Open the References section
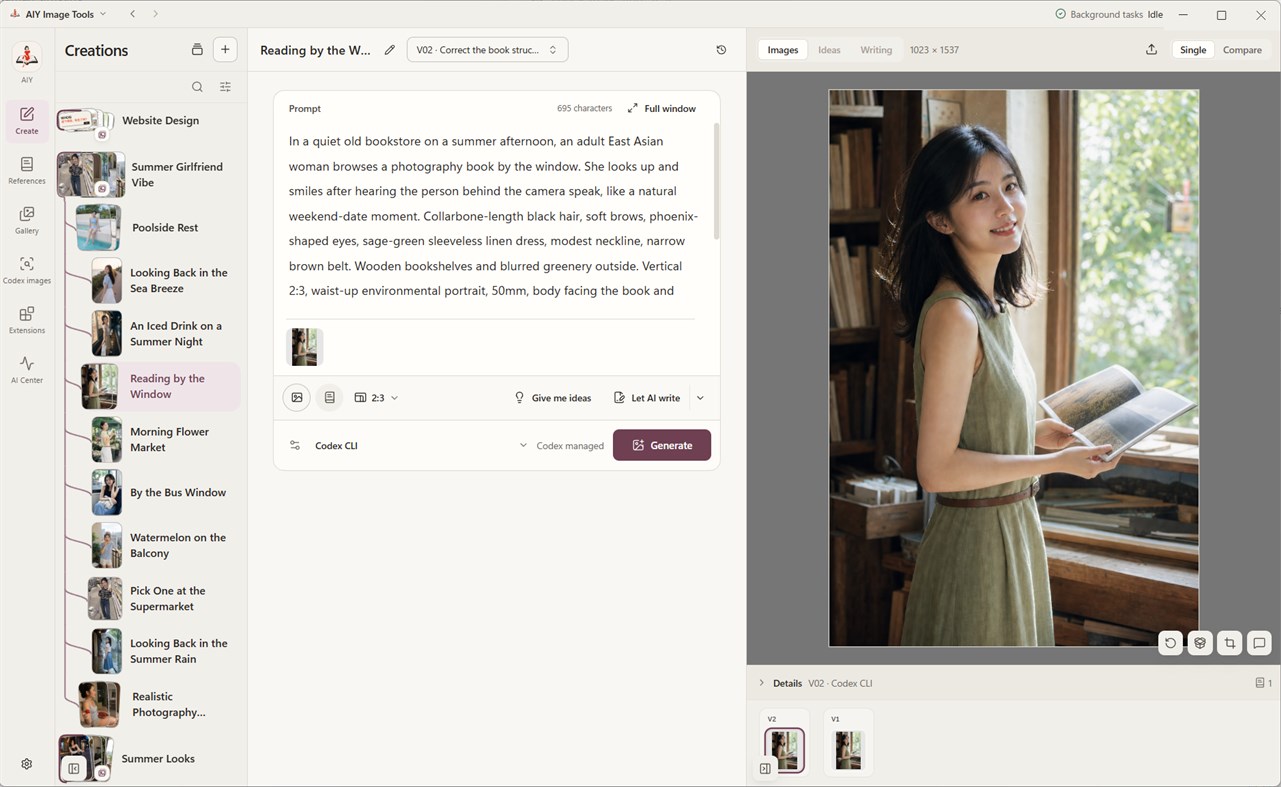1281x787 pixels. (x=27, y=170)
